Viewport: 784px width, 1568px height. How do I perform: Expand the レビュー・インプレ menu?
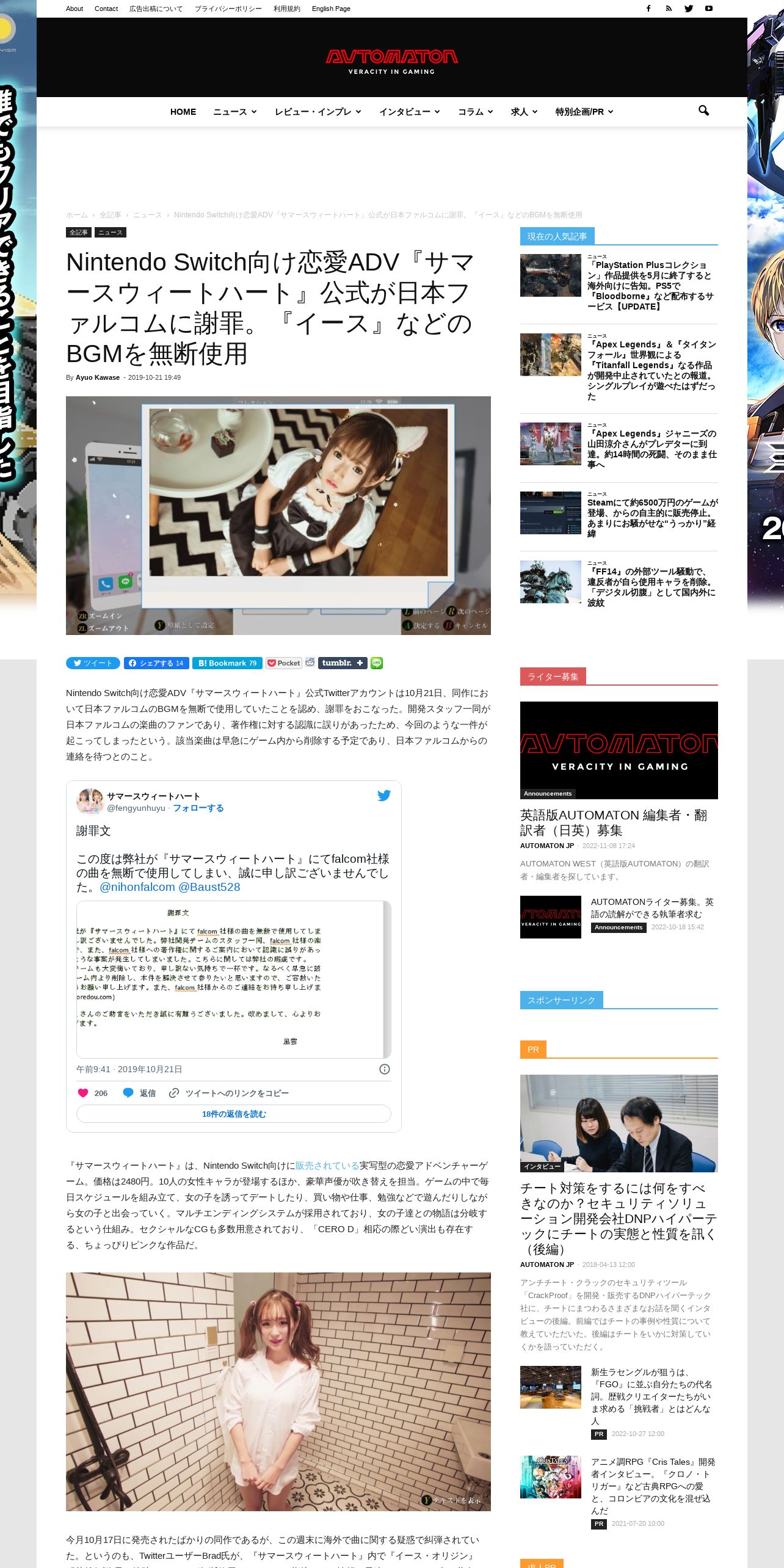tap(318, 112)
